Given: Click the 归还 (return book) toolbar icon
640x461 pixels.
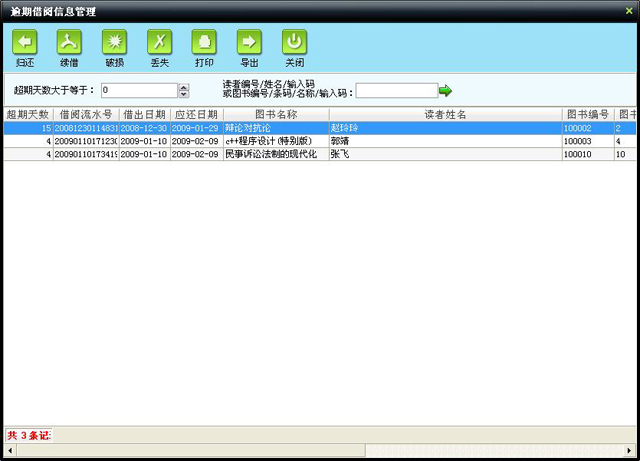Looking at the screenshot, I should [x=25, y=42].
